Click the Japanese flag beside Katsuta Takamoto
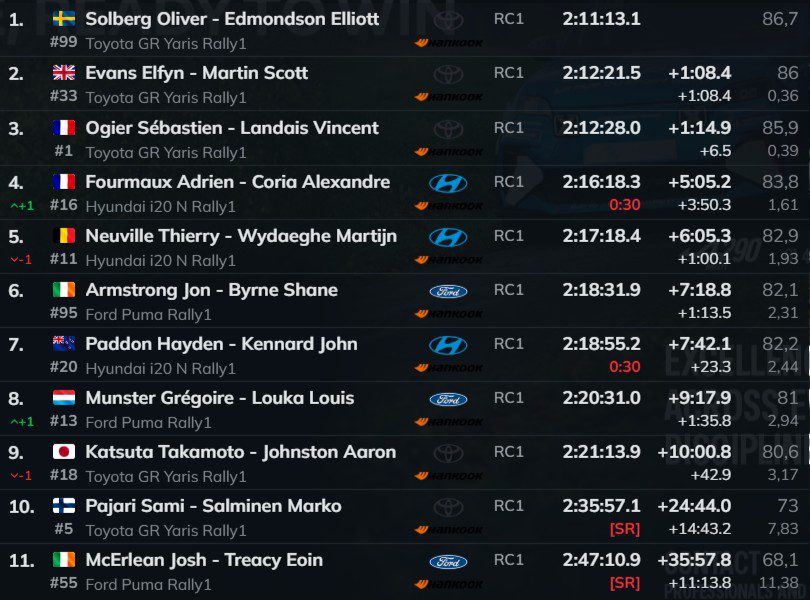Viewport: 810px width, 600px height. click(x=63, y=452)
